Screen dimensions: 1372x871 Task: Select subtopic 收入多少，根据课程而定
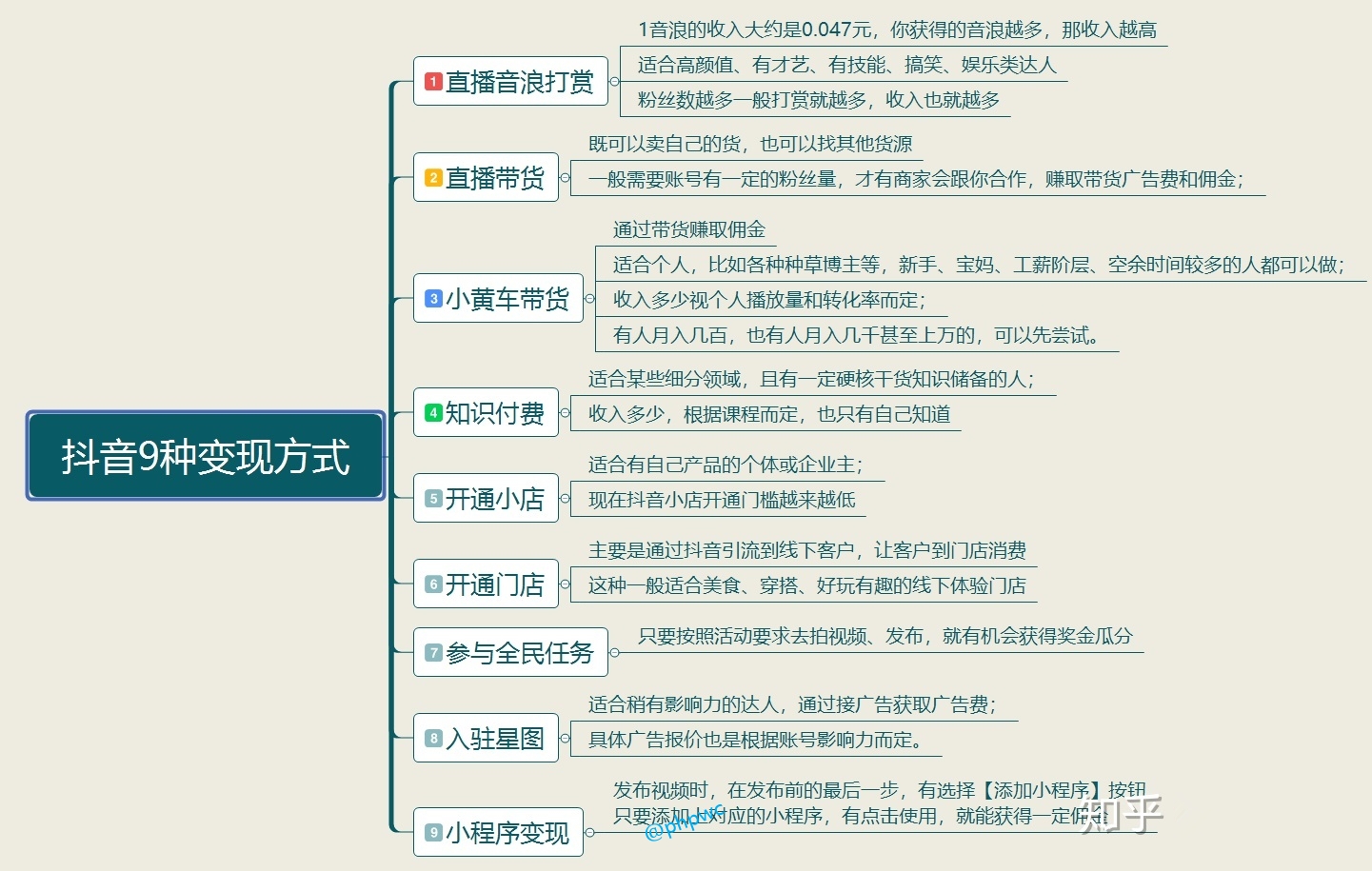(769, 415)
